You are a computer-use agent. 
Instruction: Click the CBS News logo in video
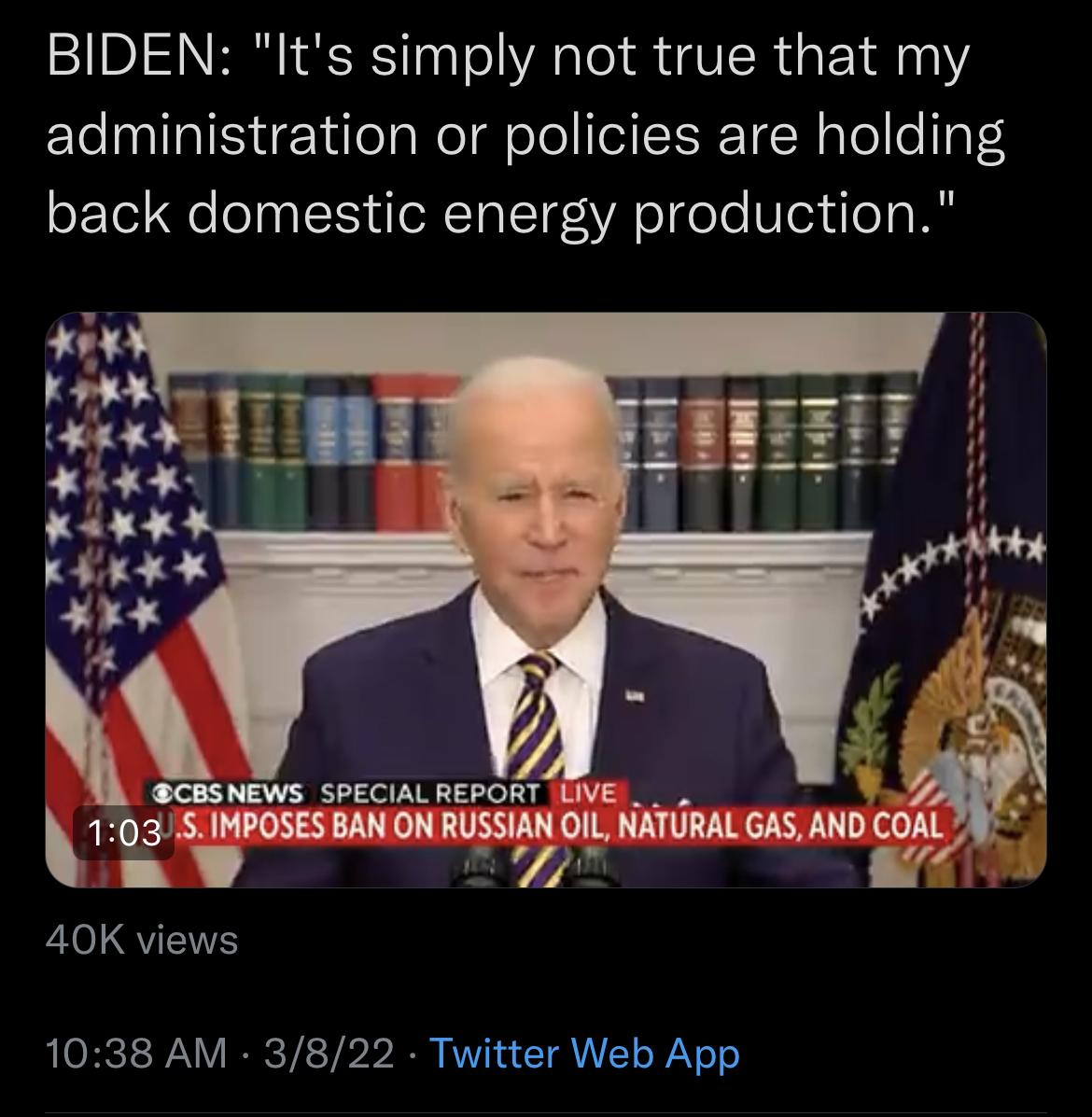(226, 793)
